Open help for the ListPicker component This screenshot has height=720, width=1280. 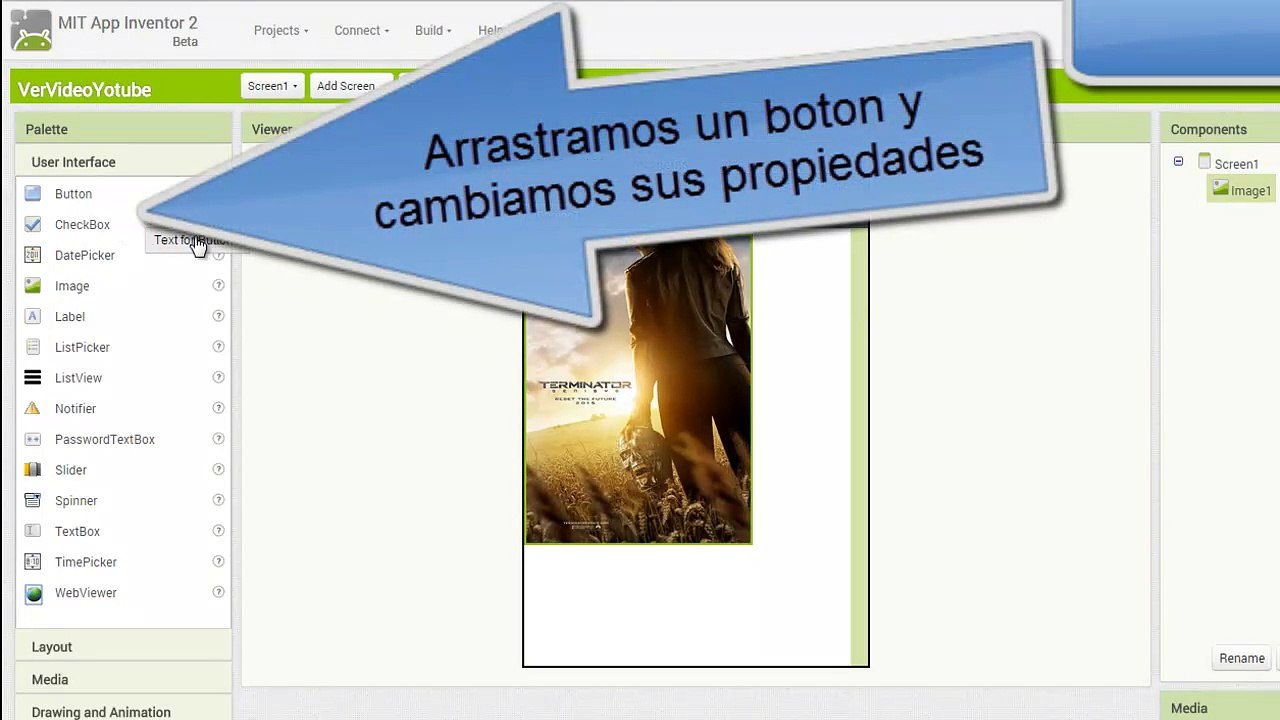tap(218, 347)
